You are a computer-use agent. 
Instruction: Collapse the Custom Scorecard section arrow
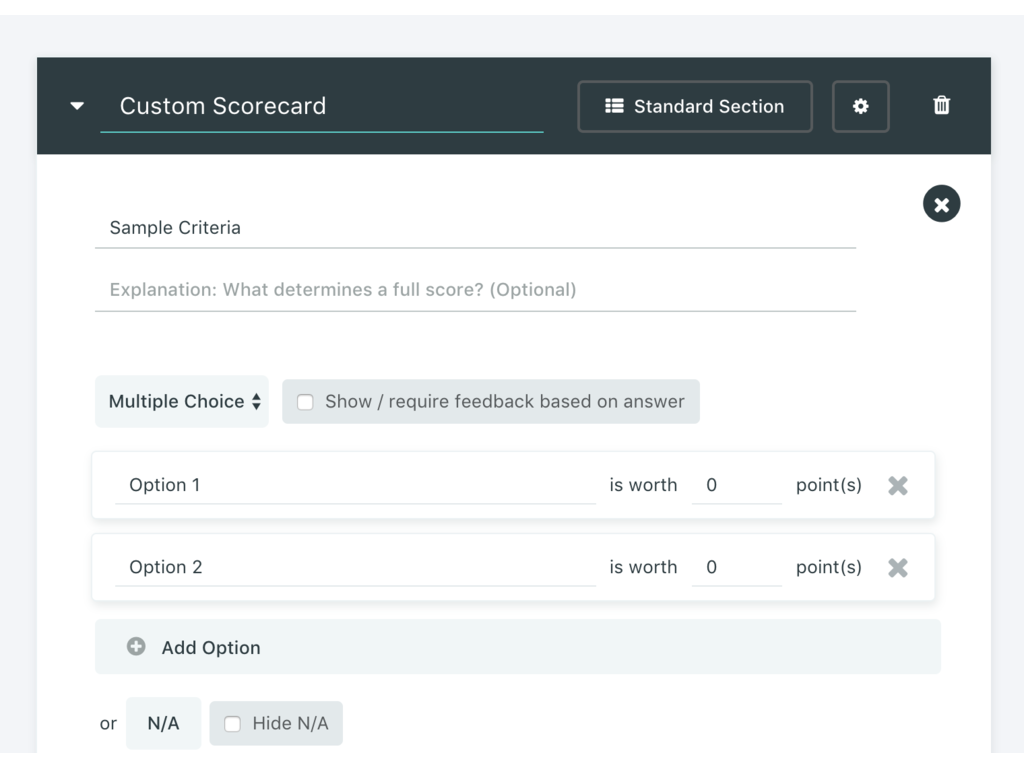pyautogui.click(x=77, y=106)
